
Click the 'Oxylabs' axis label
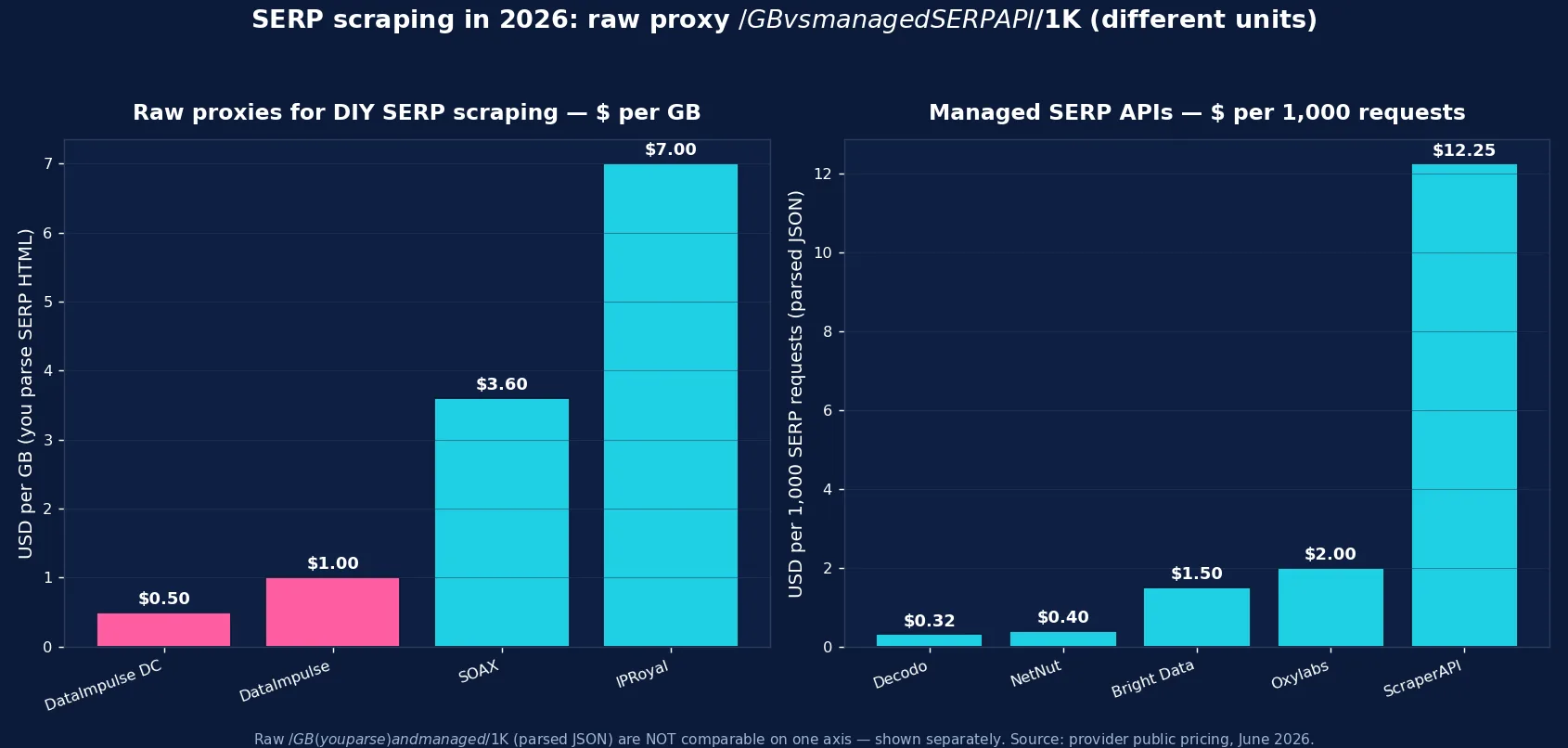click(1300, 675)
